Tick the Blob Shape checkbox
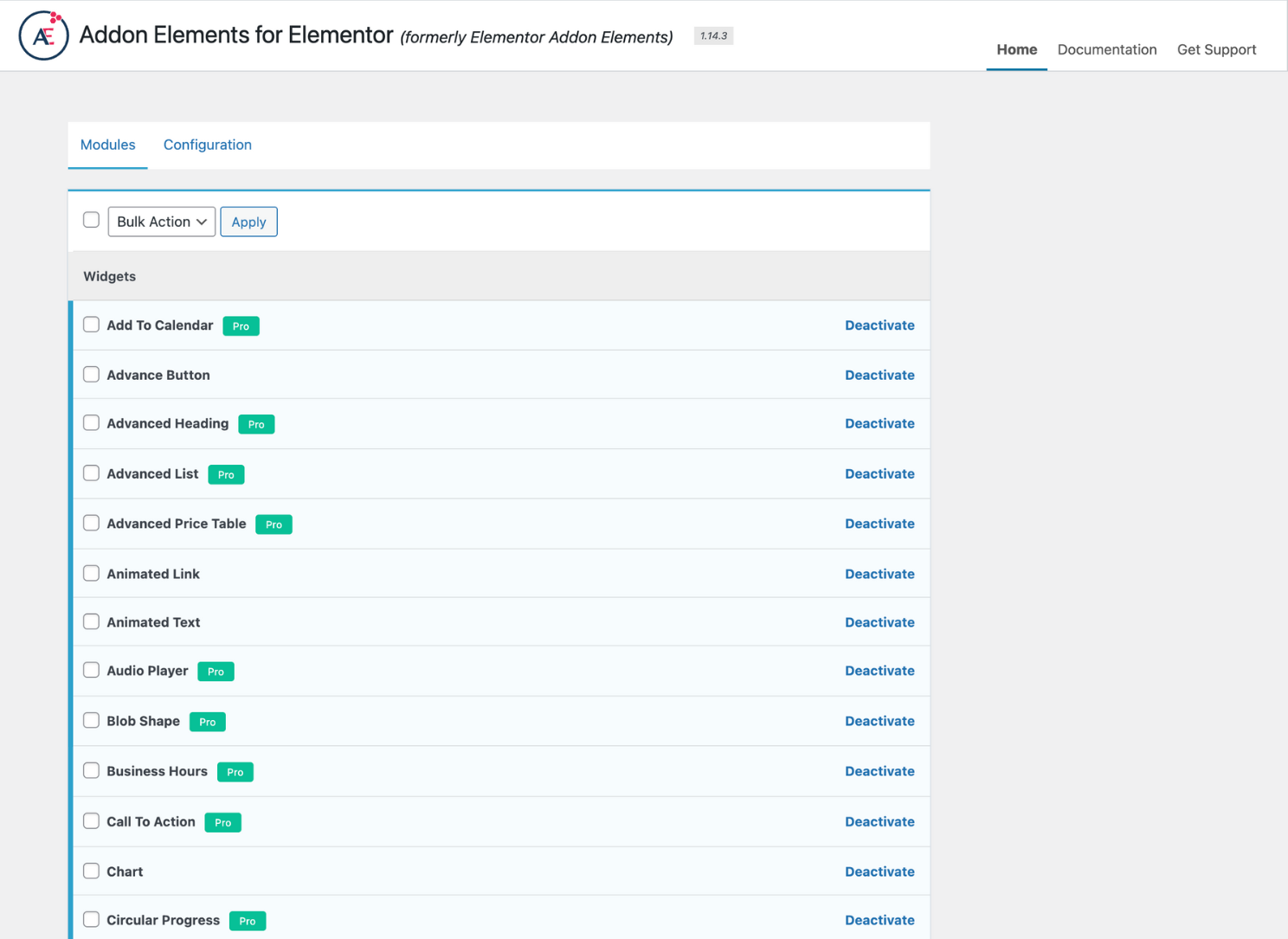 coord(91,721)
